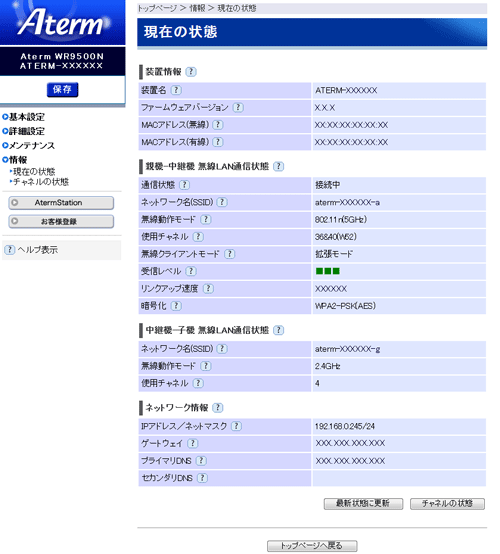Click 接続中 status value
The height and width of the screenshot is (554, 500).
click(x=328, y=185)
